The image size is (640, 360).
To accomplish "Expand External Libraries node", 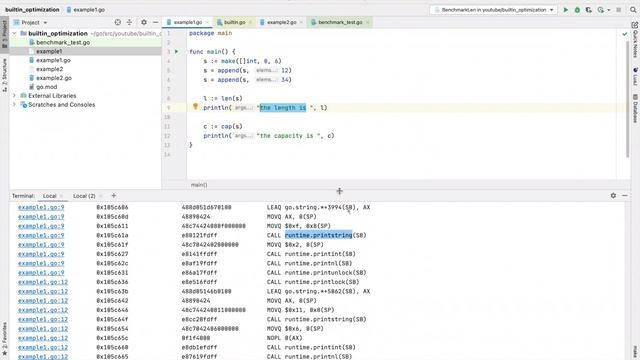I will pyautogui.click(x=15, y=96).
